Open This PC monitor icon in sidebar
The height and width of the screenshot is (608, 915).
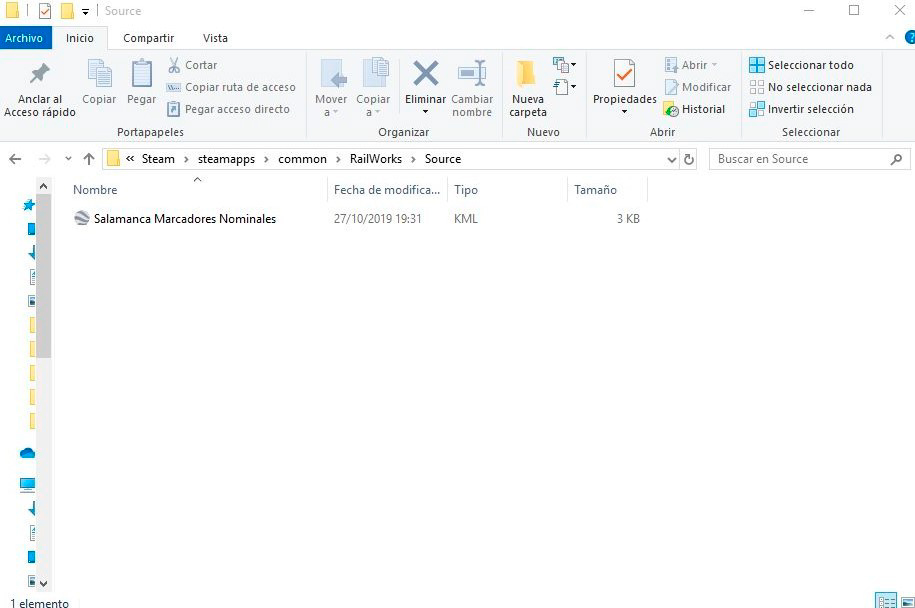pyautogui.click(x=27, y=484)
